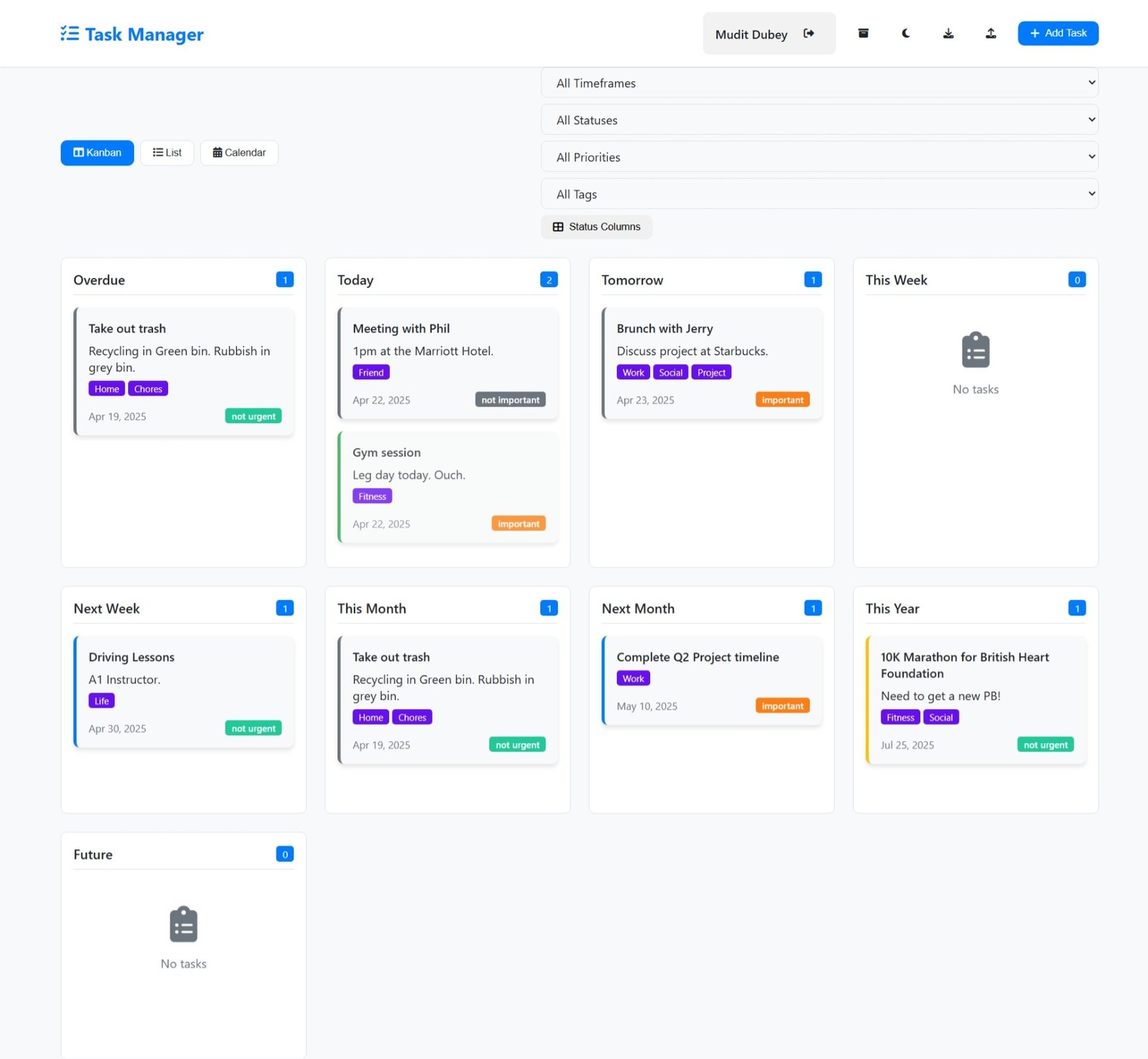Open the All Timeframes dropdown

pos(819,83)
